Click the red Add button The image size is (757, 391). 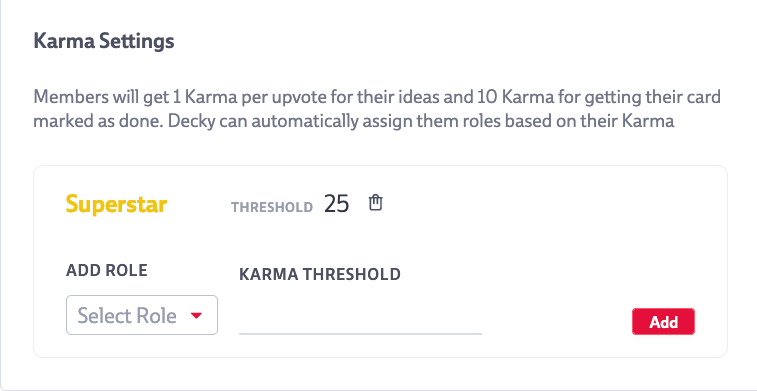[663, 321]
